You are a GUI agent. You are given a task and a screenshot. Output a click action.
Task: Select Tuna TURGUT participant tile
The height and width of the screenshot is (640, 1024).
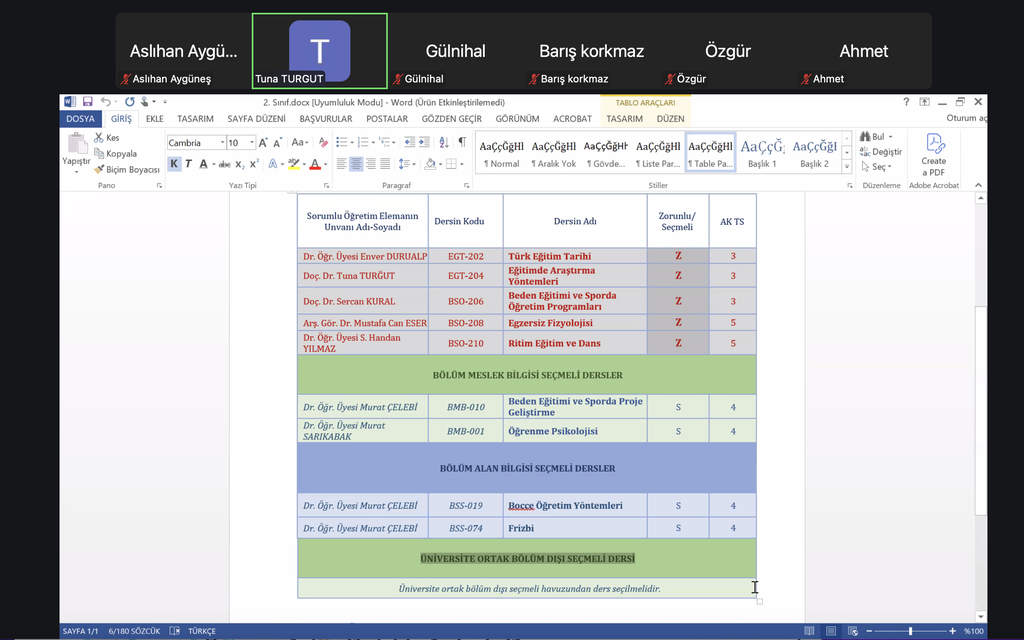tap(319, 52)
